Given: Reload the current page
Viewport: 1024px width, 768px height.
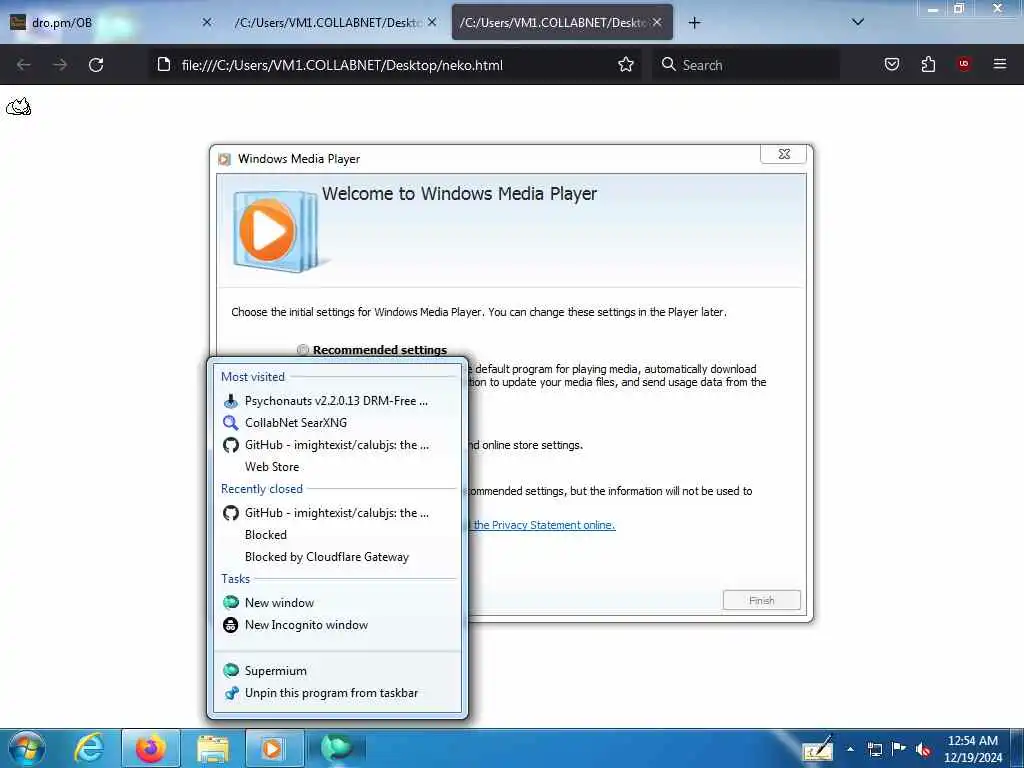Looking at the screenshot, I should coord(96,65).
